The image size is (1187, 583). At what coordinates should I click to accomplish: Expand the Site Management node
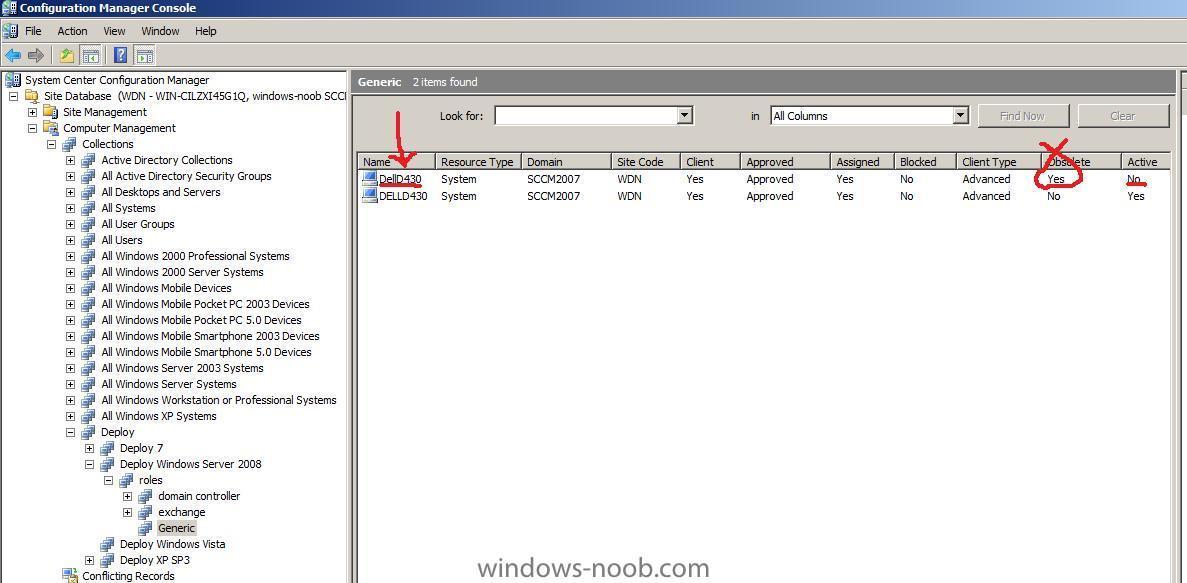33,112
